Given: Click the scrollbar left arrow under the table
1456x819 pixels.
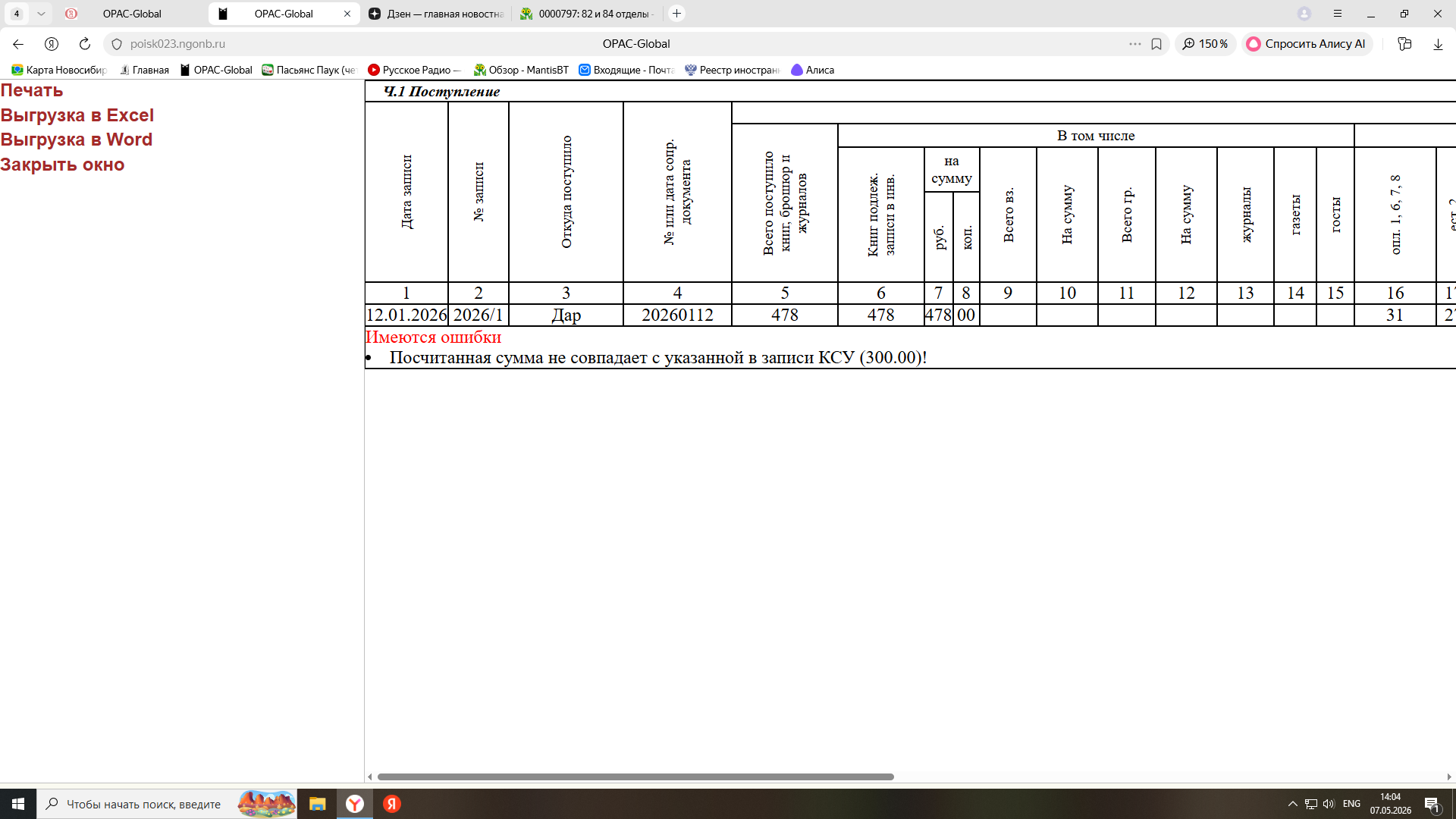Looking at the screenshot, I should [370, 777].
